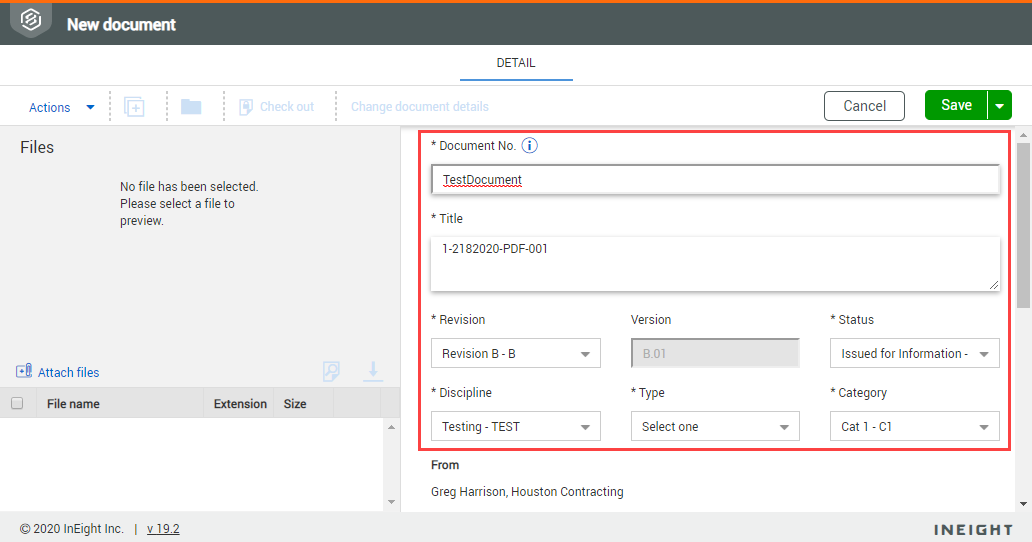1032x542 pixels.
Task: Toggle the select all files checkbox
Action: pos(17,404)
